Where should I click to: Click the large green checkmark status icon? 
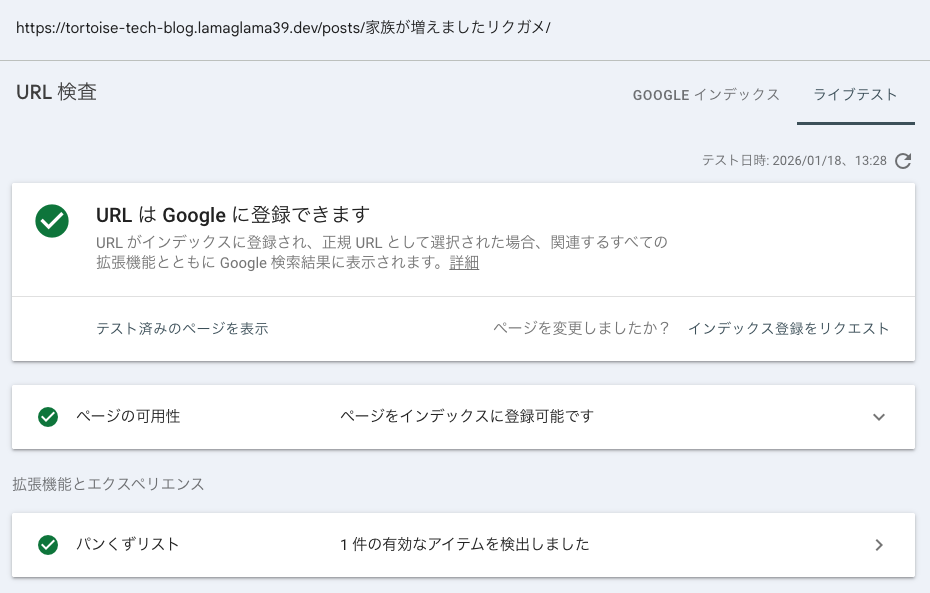click(x=52, y=222)
